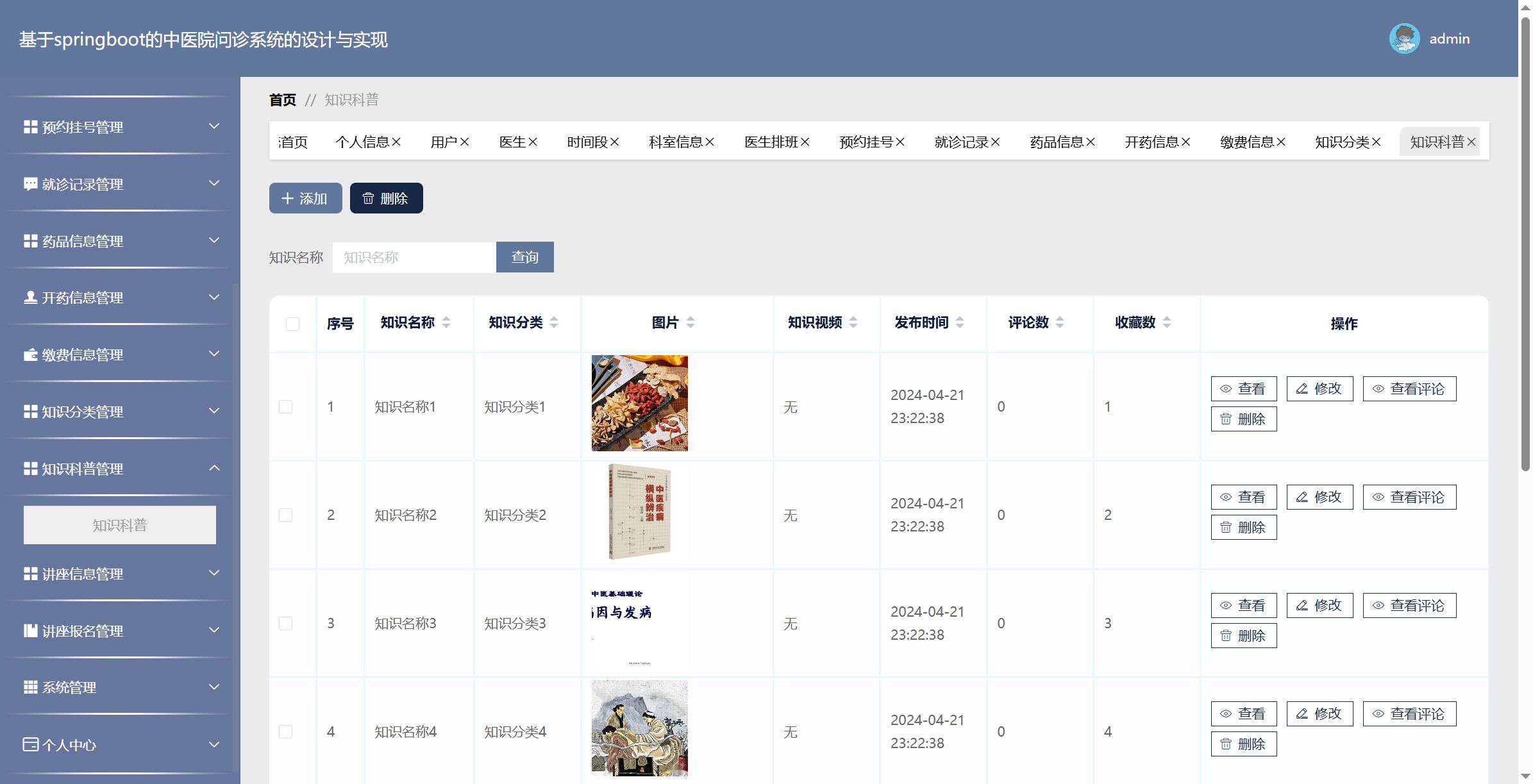Open the 知识科普 sidebar submenu item
Screen dimensions: 1533x784
point(120,525)
